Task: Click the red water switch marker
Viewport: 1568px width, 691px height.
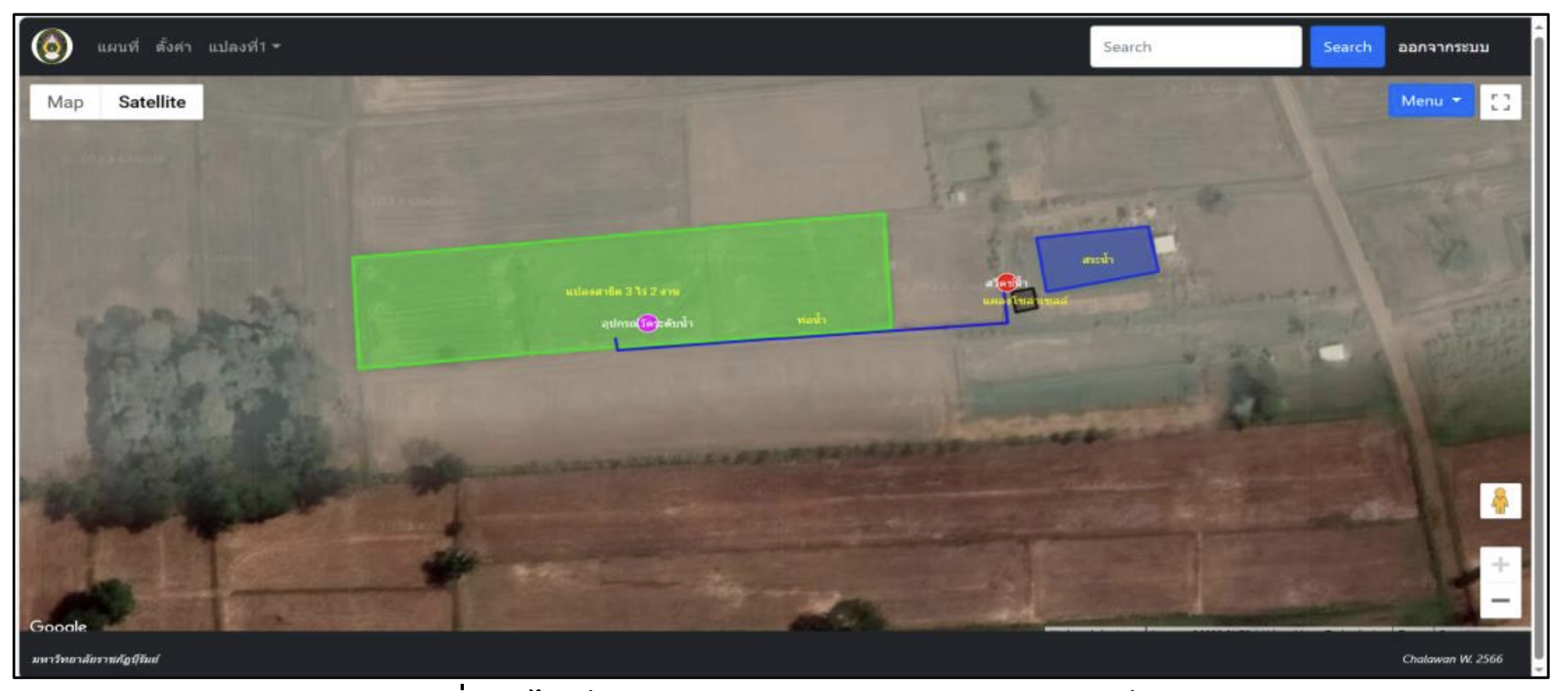Action: pos(1006,282)
